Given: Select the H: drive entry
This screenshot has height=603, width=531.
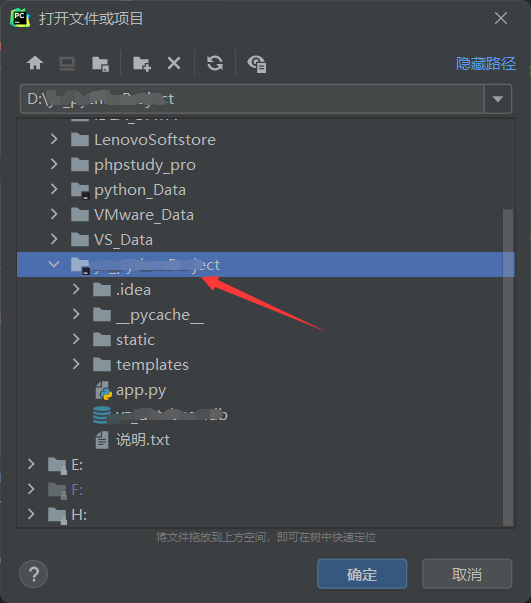Looking at the screenshot, I should tap(79, 515).
